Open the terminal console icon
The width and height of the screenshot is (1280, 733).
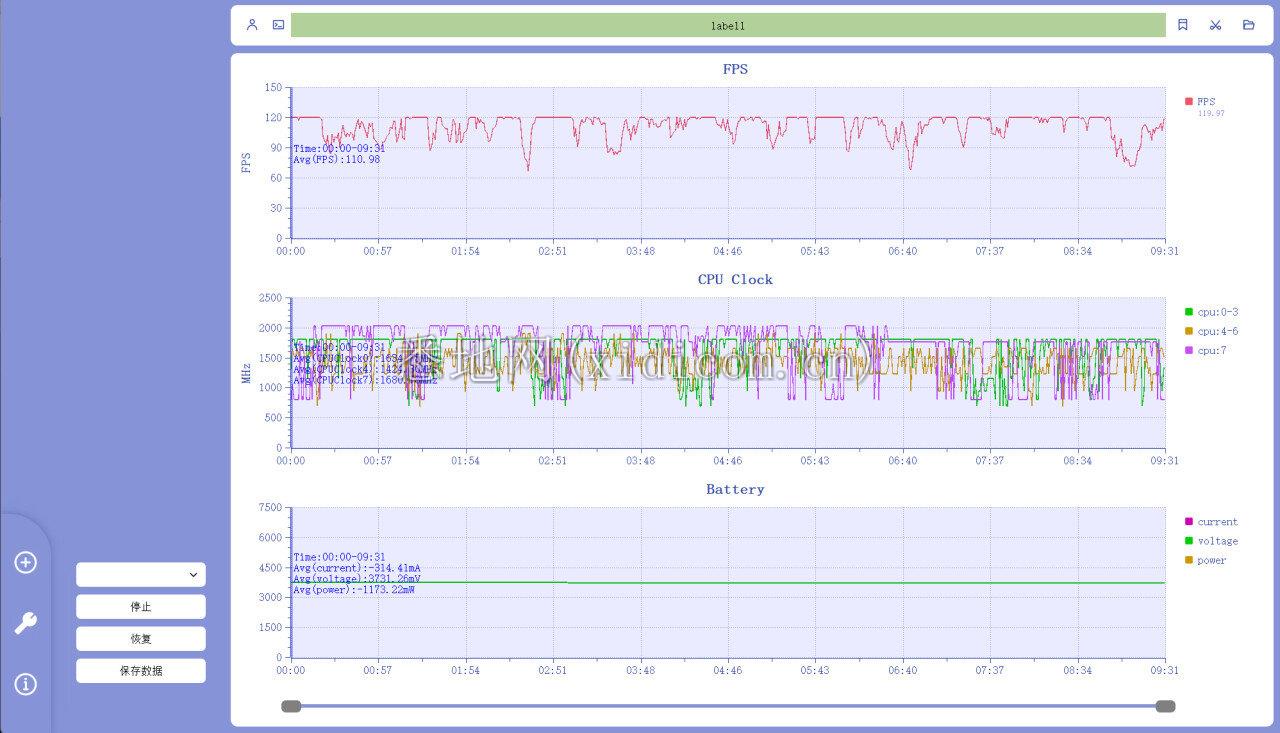[278, 25]
